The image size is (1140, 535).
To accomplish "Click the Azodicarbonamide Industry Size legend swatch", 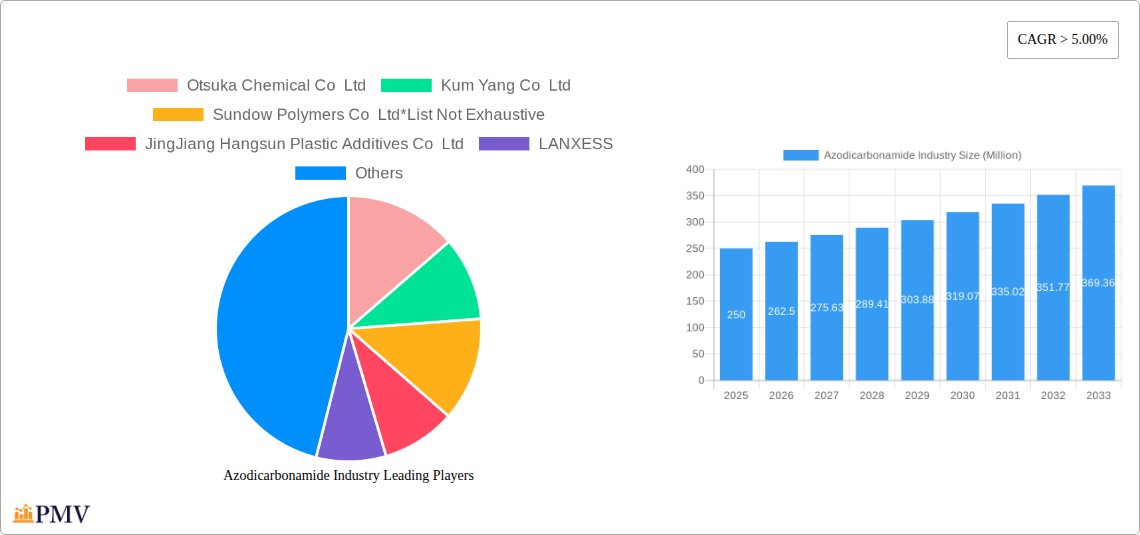I will click(800, 155).
